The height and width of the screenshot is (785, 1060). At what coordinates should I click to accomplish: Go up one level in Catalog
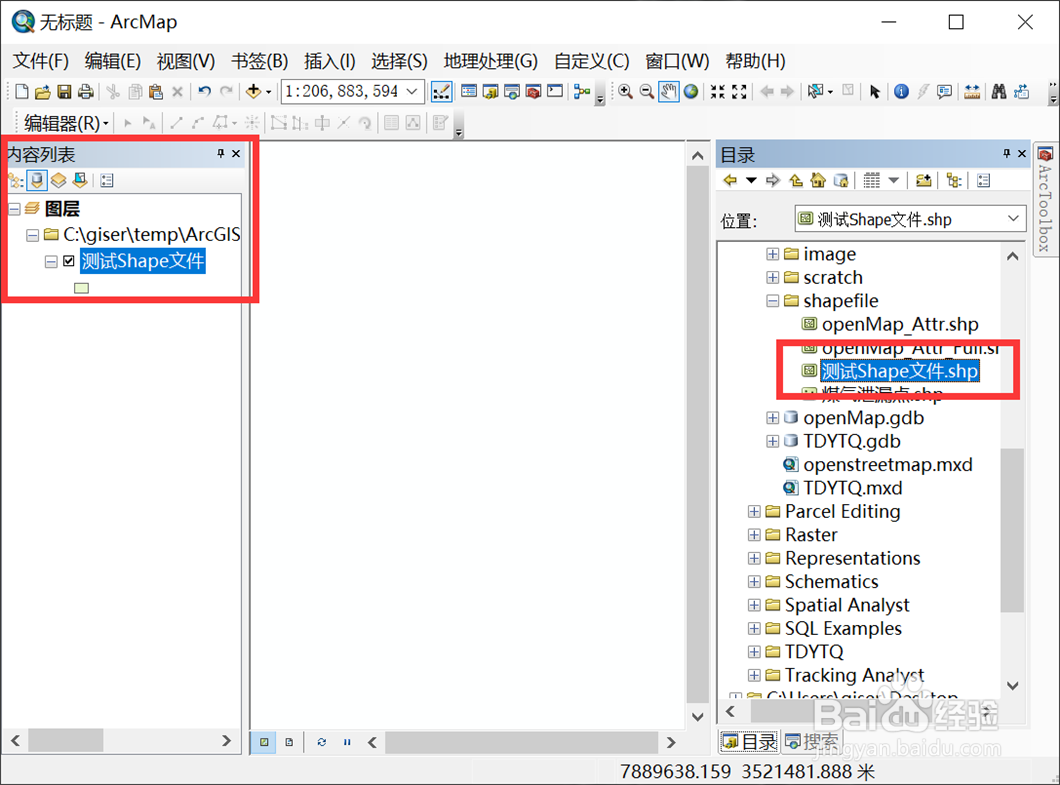pos(796,181)
